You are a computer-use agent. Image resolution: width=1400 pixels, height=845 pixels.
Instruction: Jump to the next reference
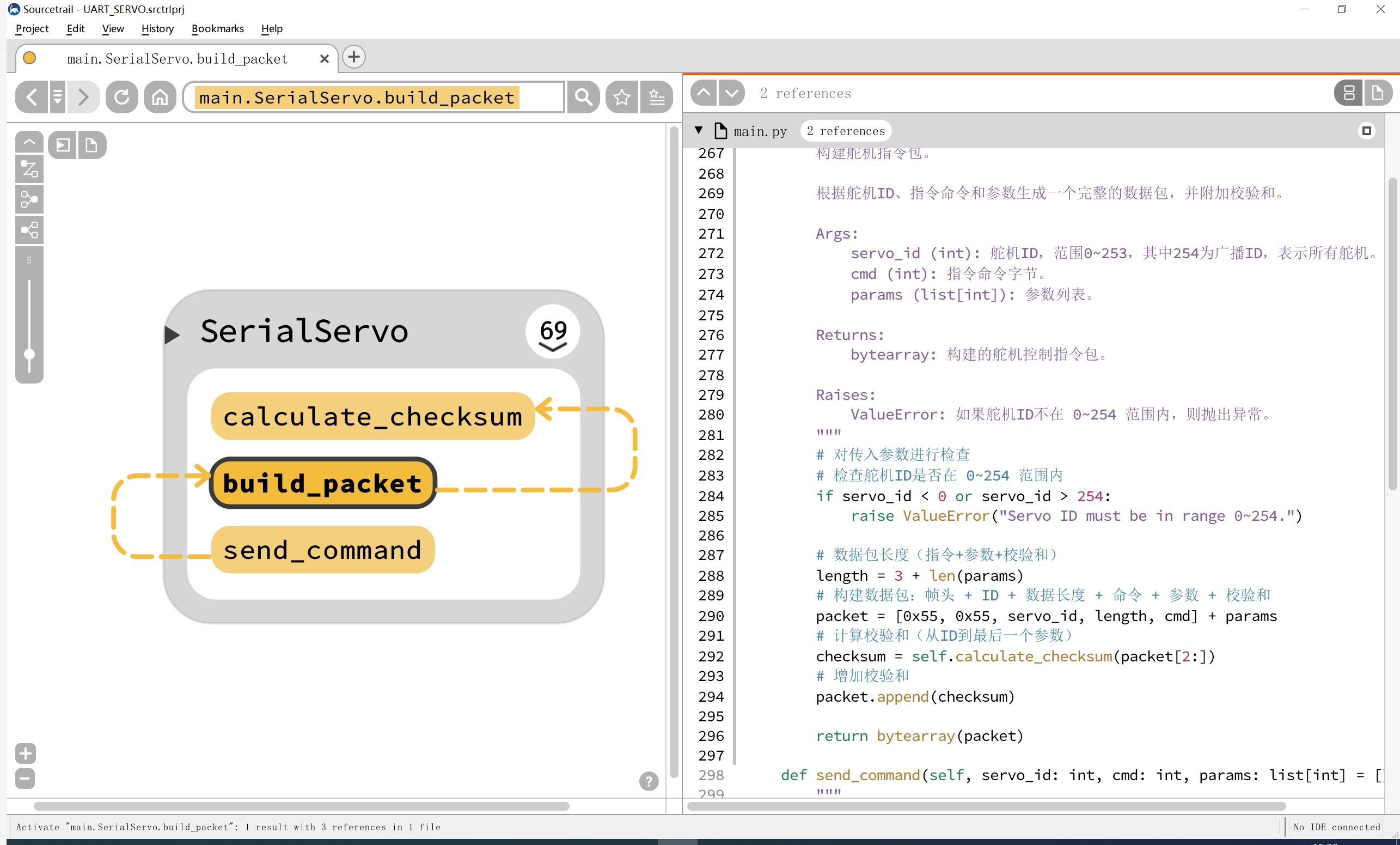[x=731, y=93]
